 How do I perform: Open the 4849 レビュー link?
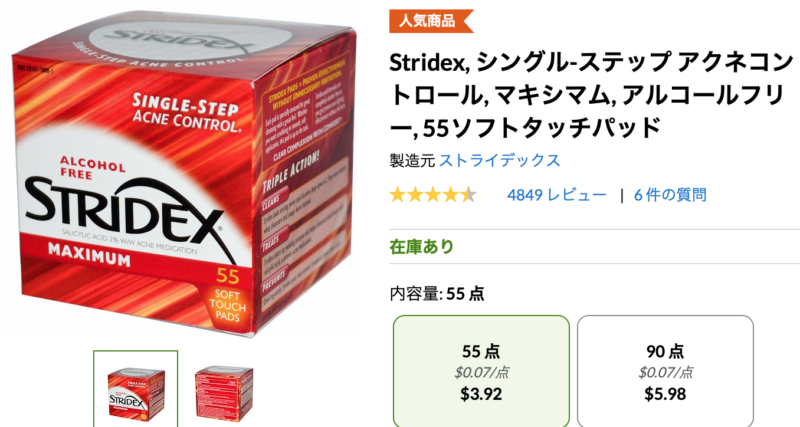557,195
